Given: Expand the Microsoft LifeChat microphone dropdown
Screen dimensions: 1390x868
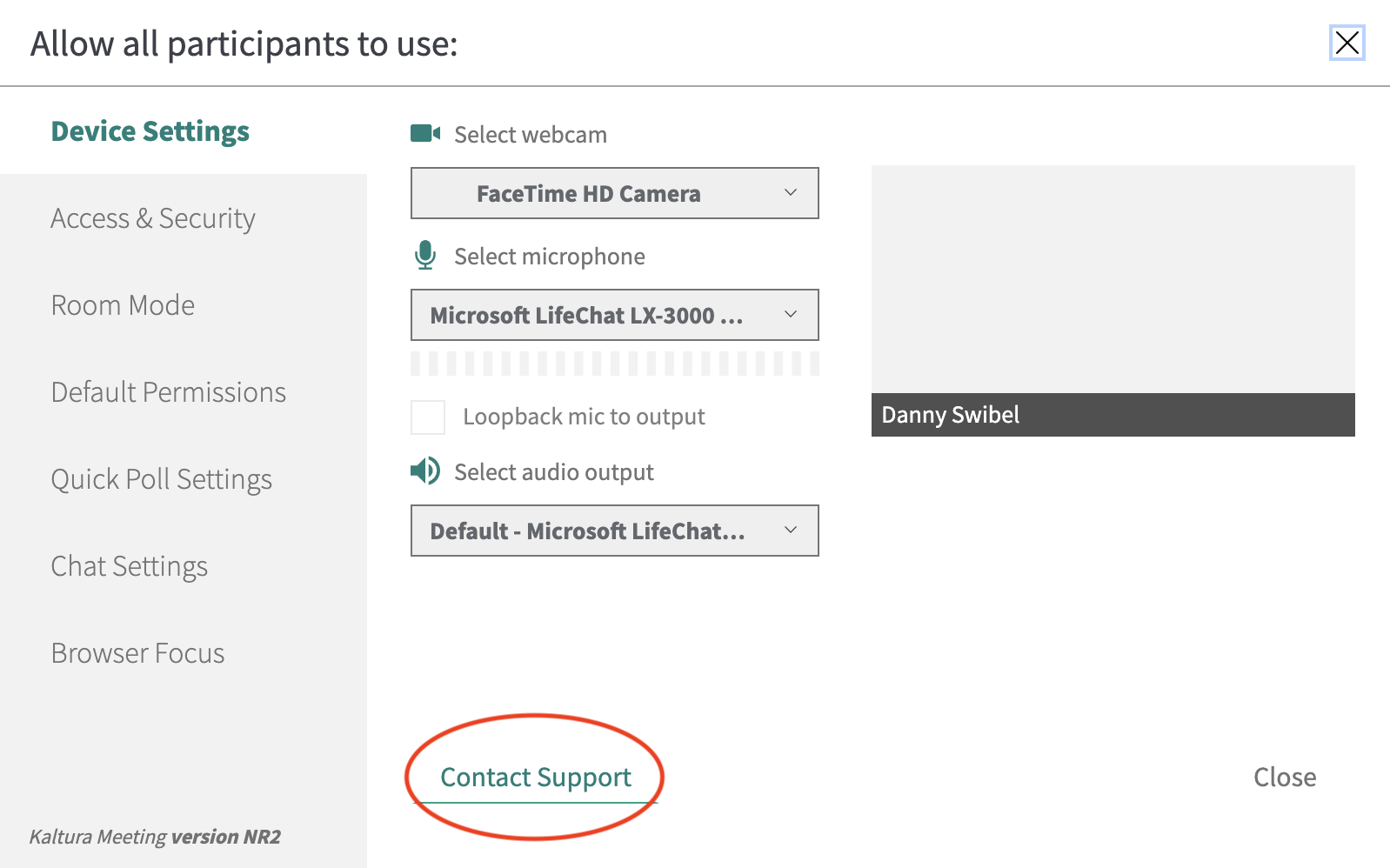Looking at the screenshot, I should tap(614, 315).
